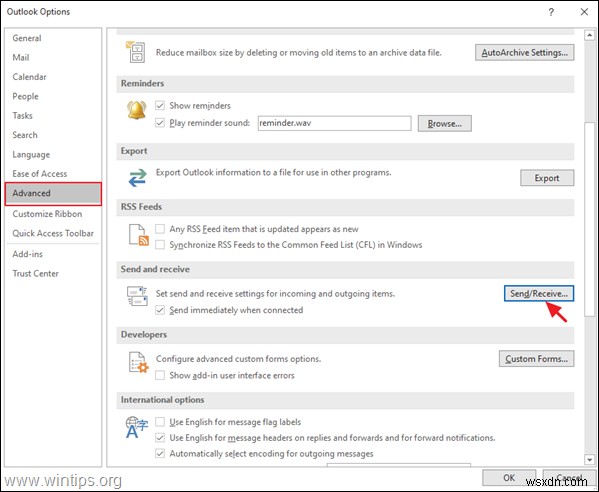Click the Developers custom forms gear icon
The width and height of the screenshot is (599, 492).
pyautogui.click(x=138, y=363)
